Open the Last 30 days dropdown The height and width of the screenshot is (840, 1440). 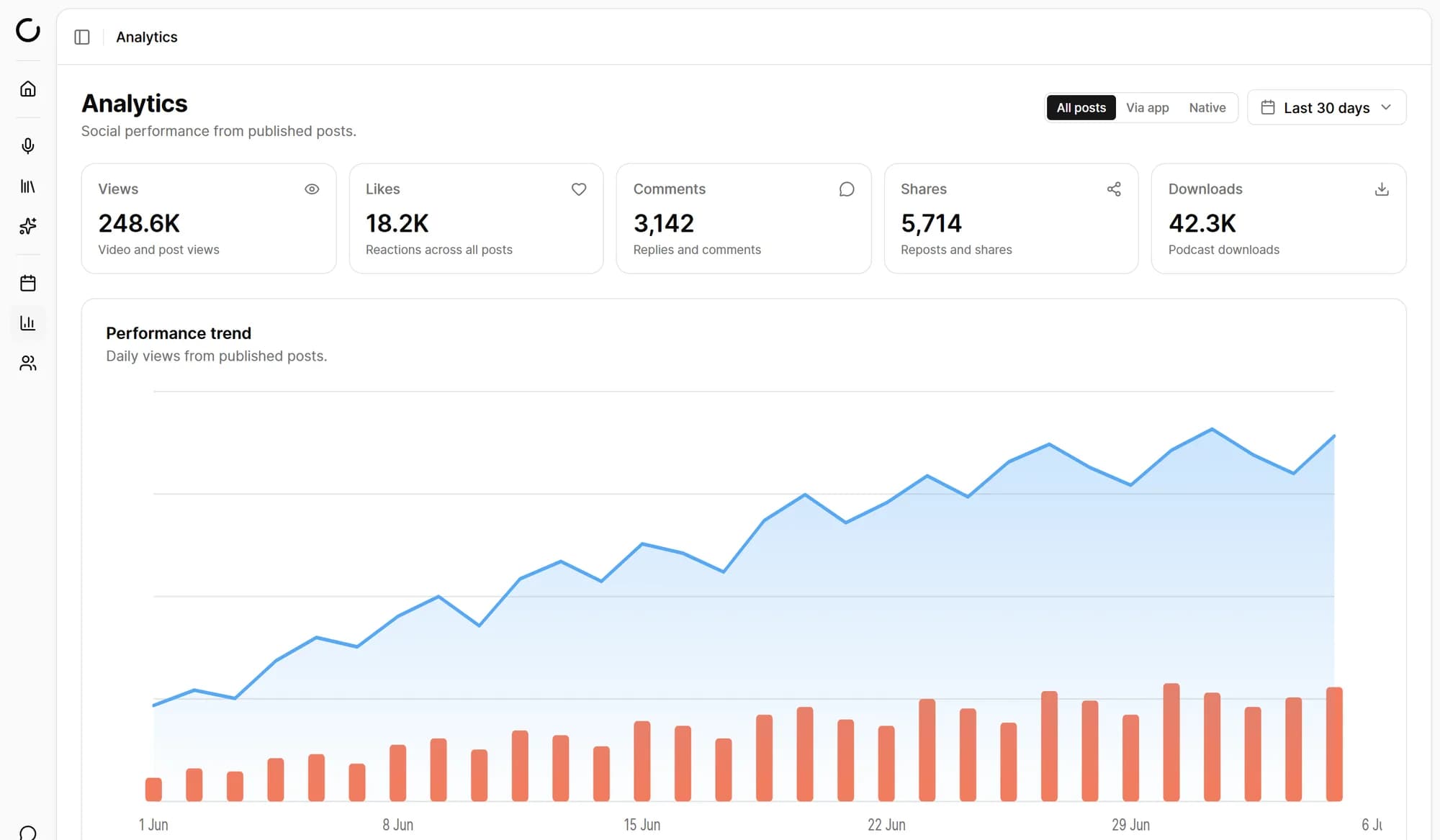coord(1326,107)
